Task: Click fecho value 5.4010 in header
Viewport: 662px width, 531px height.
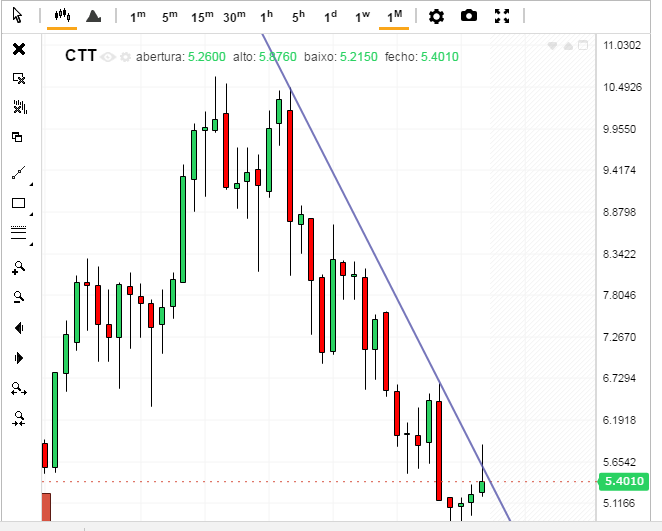Action: pyautogui.click(x=440, y=57)
